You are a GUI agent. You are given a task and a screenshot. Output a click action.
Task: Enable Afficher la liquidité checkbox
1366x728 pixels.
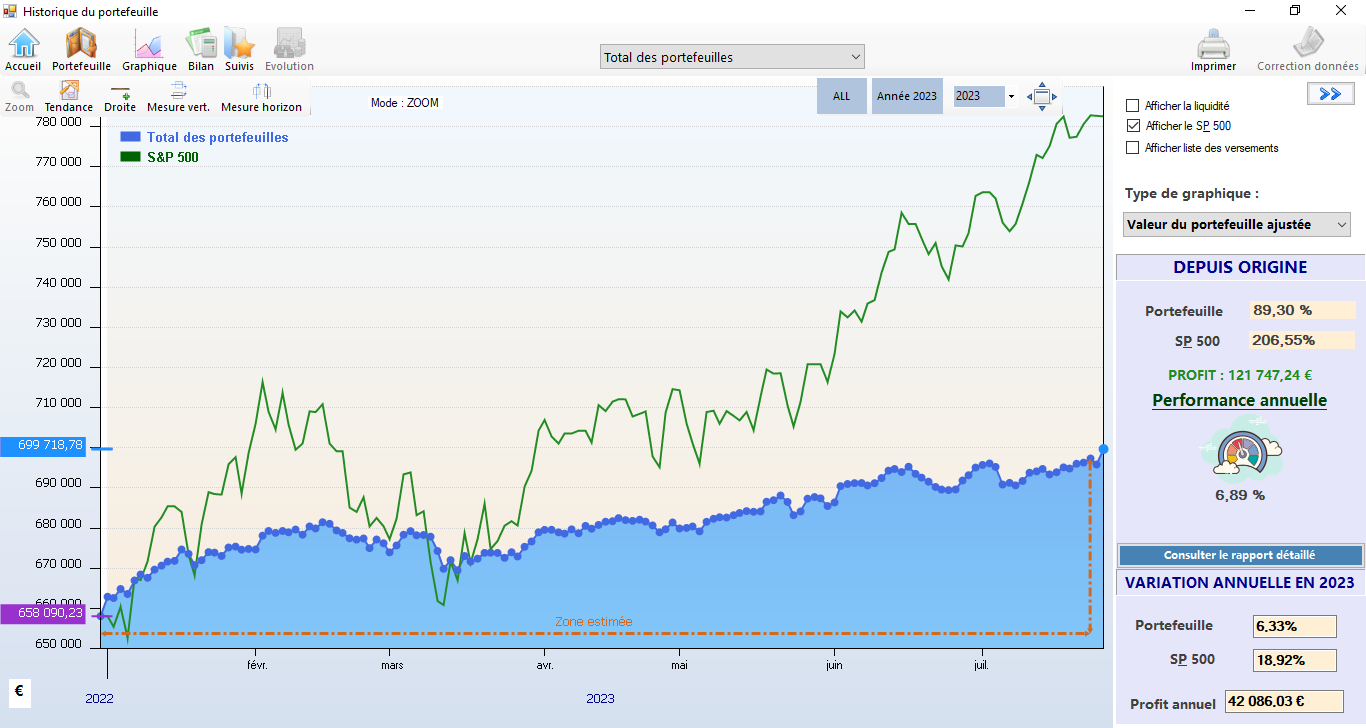pyautogui.click(x=1132, y=105)
